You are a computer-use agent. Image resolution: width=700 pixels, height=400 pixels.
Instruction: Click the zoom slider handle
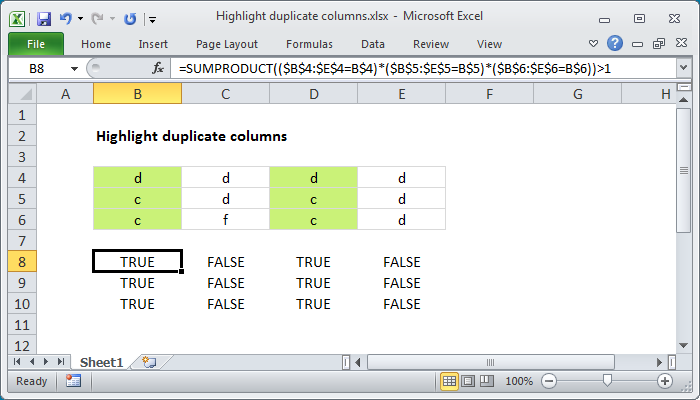coord(607,381)
